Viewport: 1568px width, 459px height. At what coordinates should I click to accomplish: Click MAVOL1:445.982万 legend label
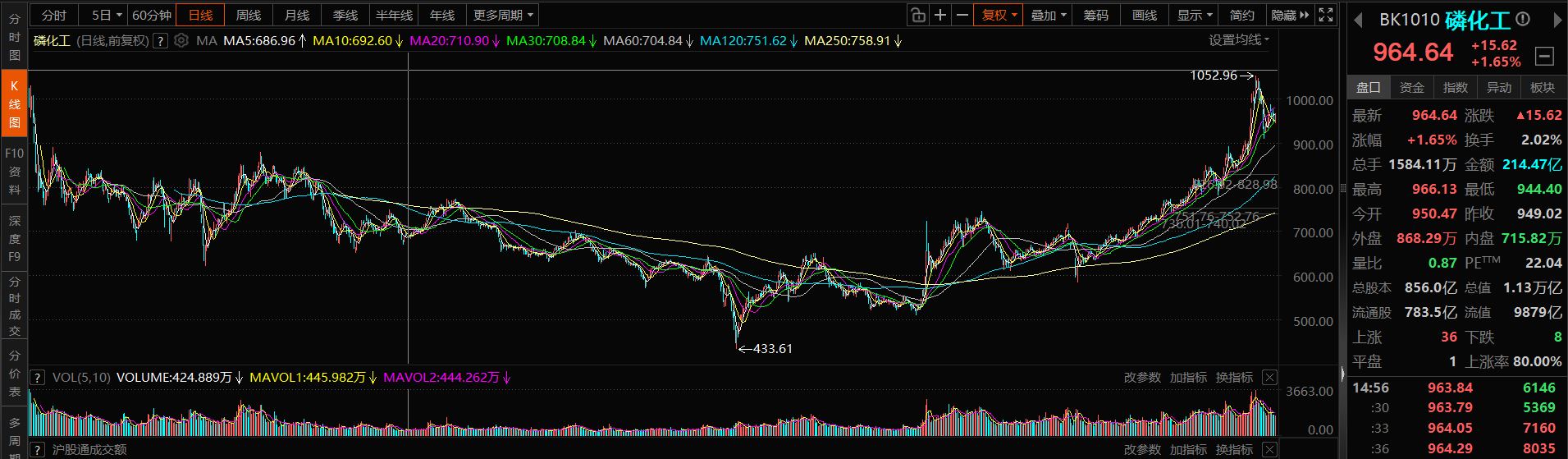click(308, 378)
